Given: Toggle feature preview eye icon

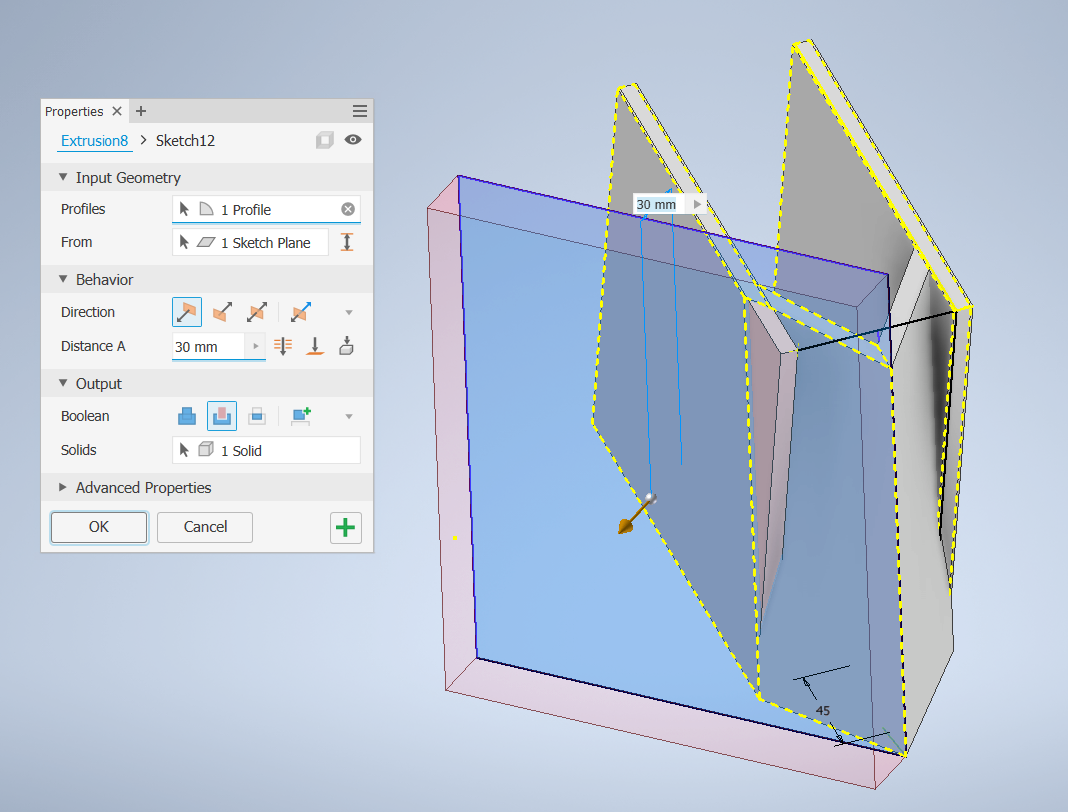Looking at the screenshot, I should pos(353,140).
